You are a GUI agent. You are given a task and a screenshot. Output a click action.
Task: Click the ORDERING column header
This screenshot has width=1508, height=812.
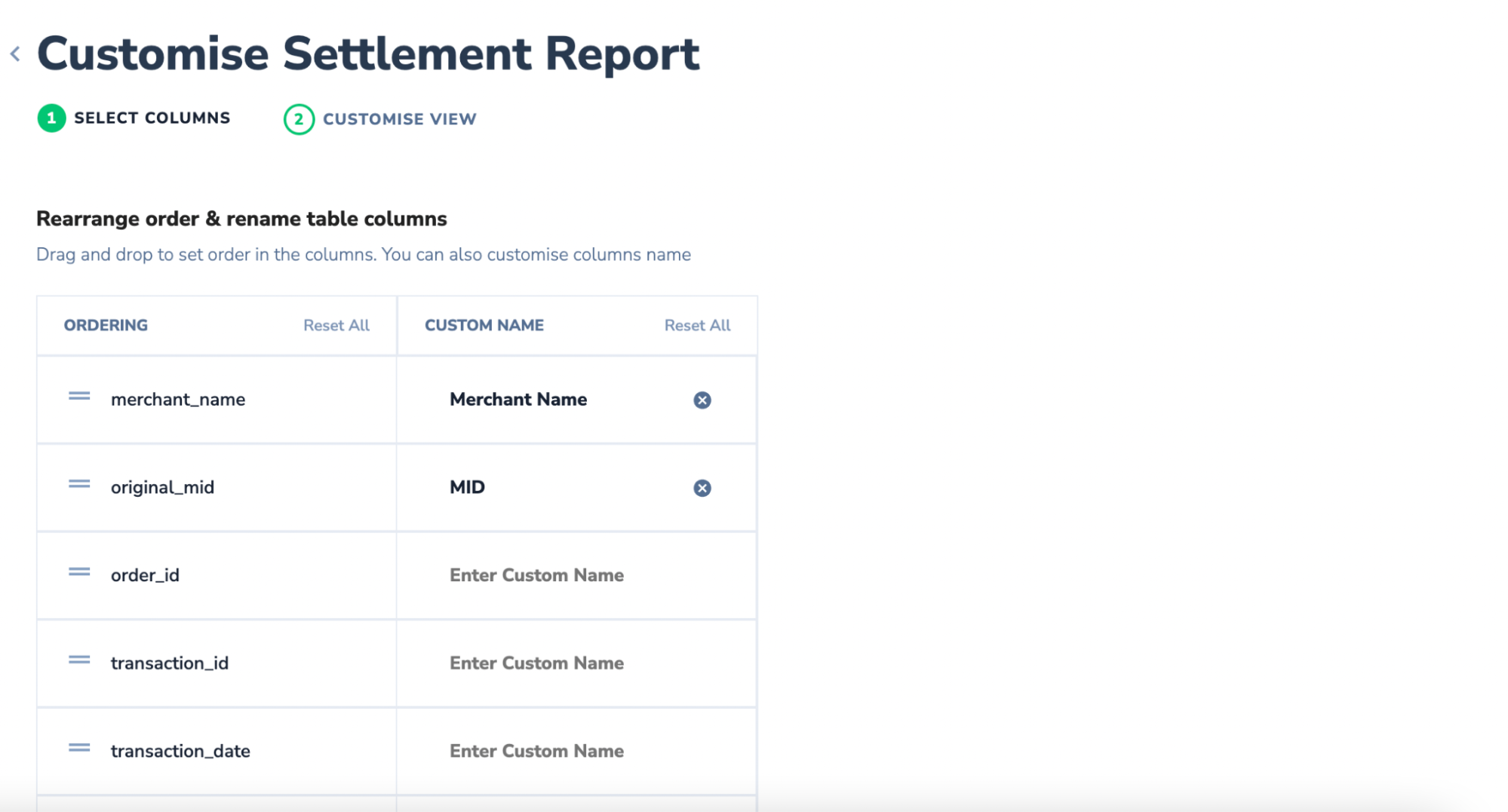click(106, 325)
